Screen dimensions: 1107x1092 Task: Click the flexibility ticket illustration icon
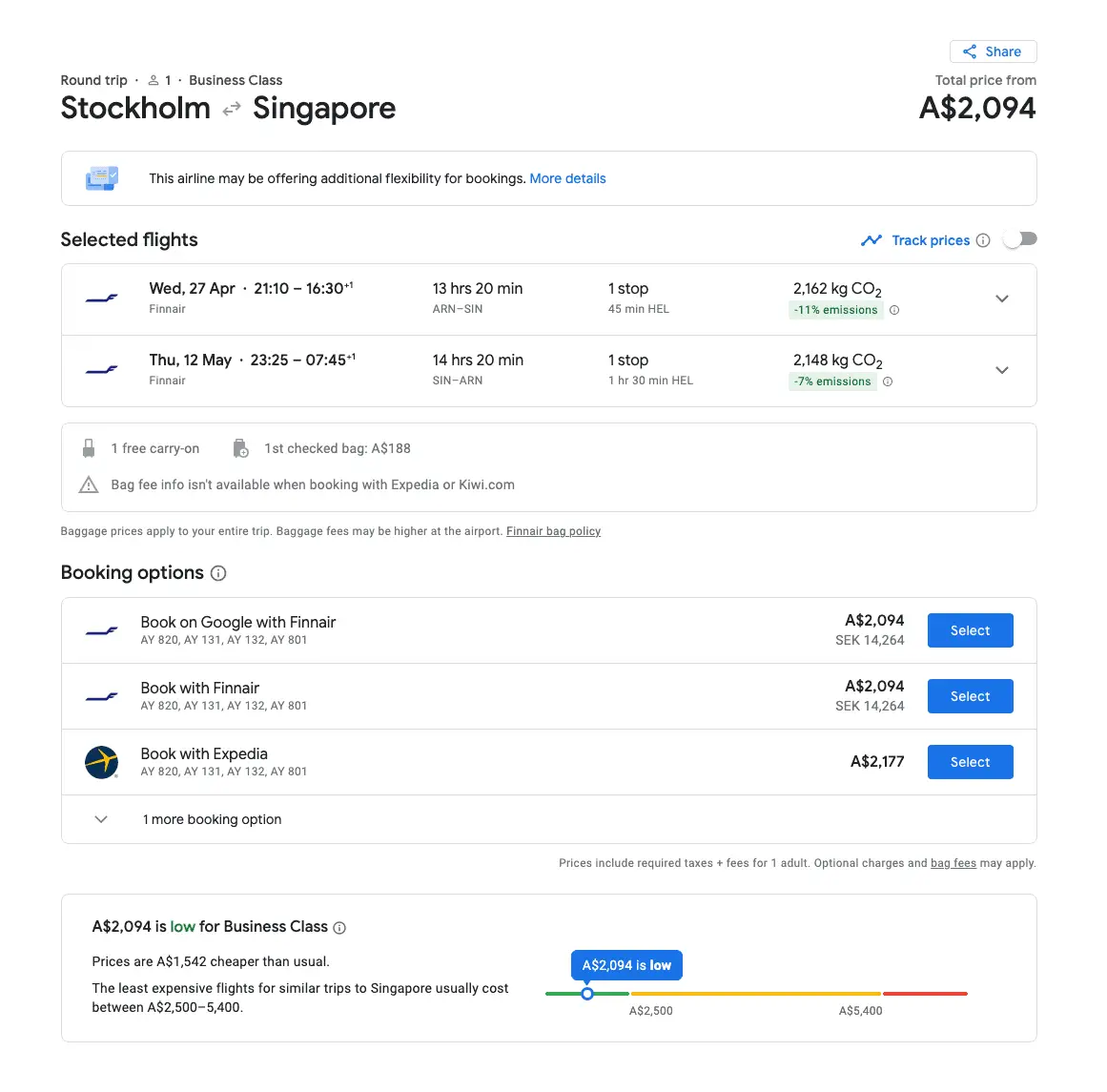pos(102,178)
